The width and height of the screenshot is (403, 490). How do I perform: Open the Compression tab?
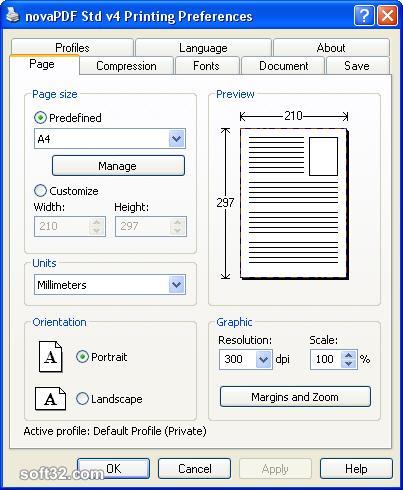coord(126,66)
